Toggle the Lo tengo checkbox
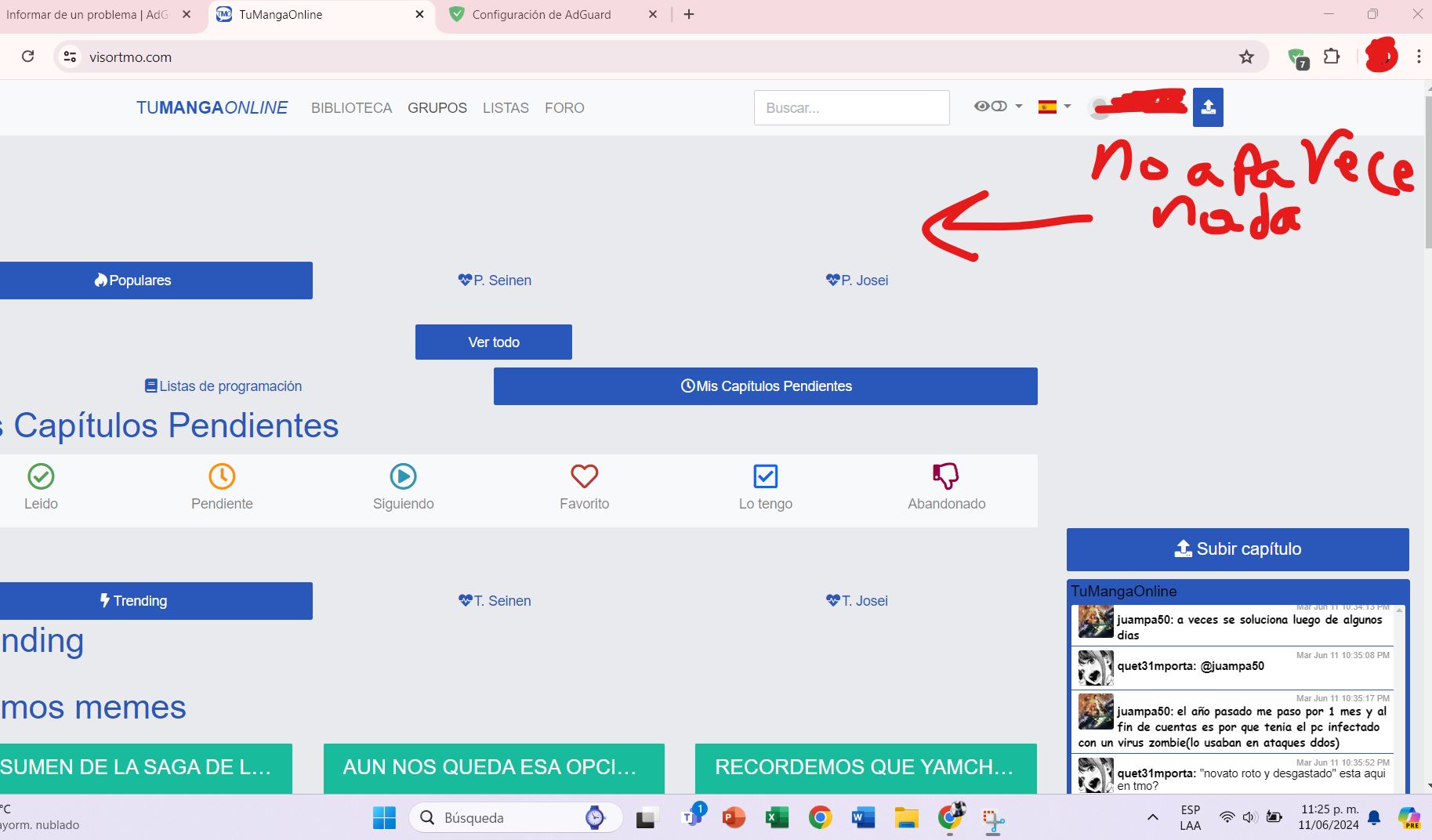The width and height of the screenshot is (1432, 840). [x=765, y=476]
